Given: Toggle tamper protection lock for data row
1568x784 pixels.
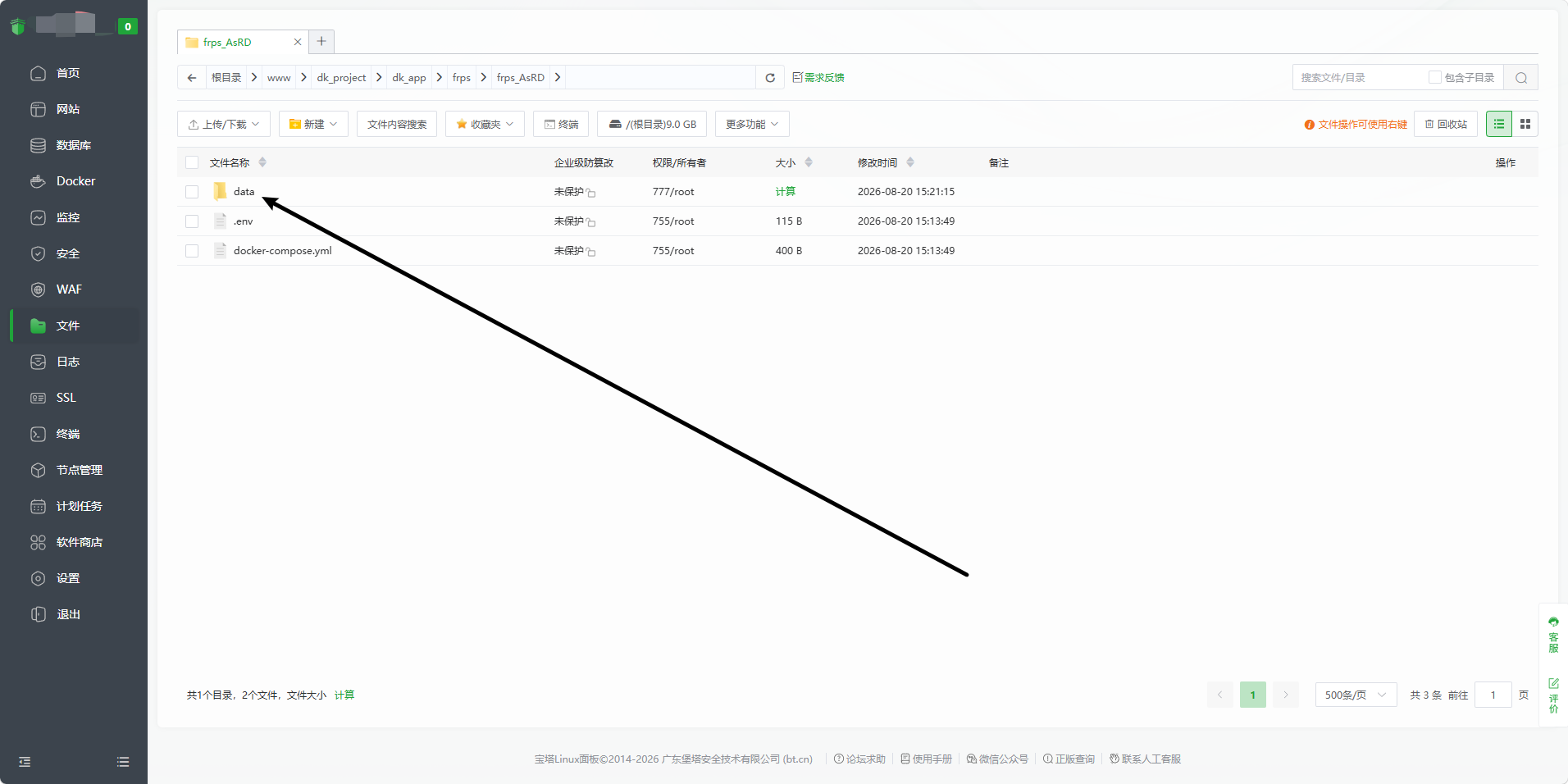Looking at the screenshot, I should point(590,193).
